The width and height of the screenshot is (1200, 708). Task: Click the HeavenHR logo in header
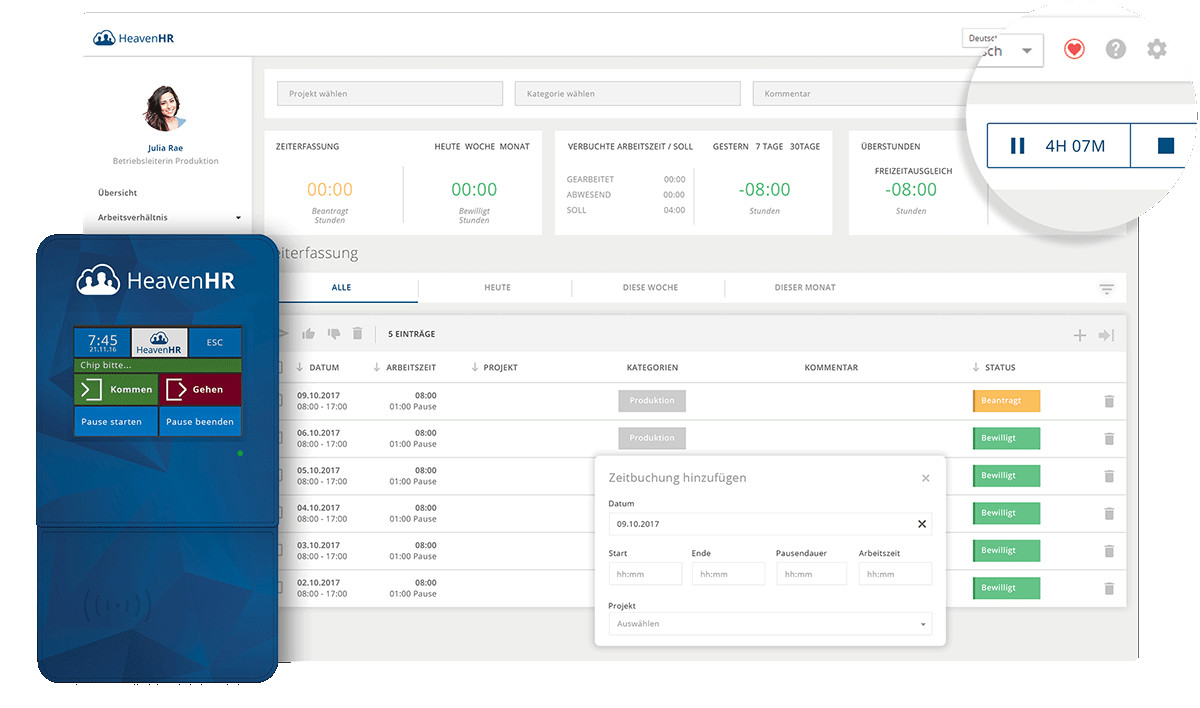pos(133,38)
